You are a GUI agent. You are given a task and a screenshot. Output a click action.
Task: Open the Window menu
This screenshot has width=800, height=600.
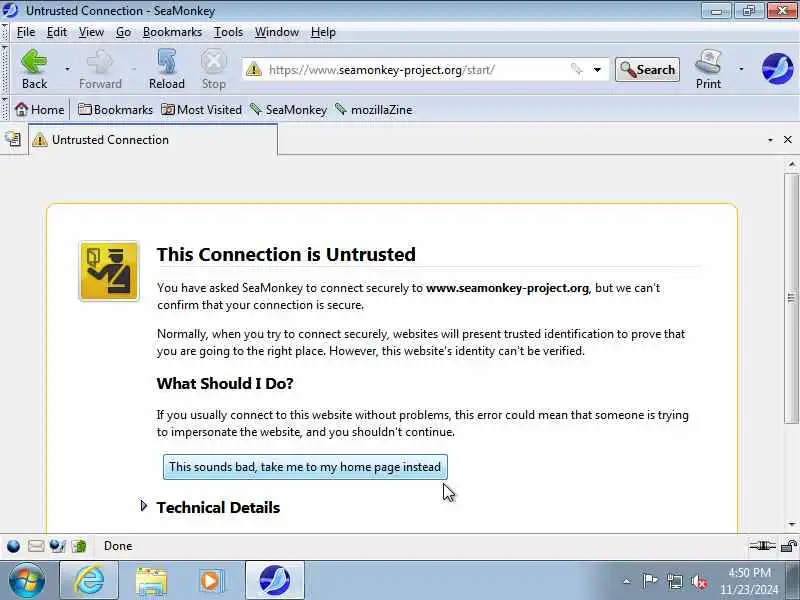tap(277, 32)
